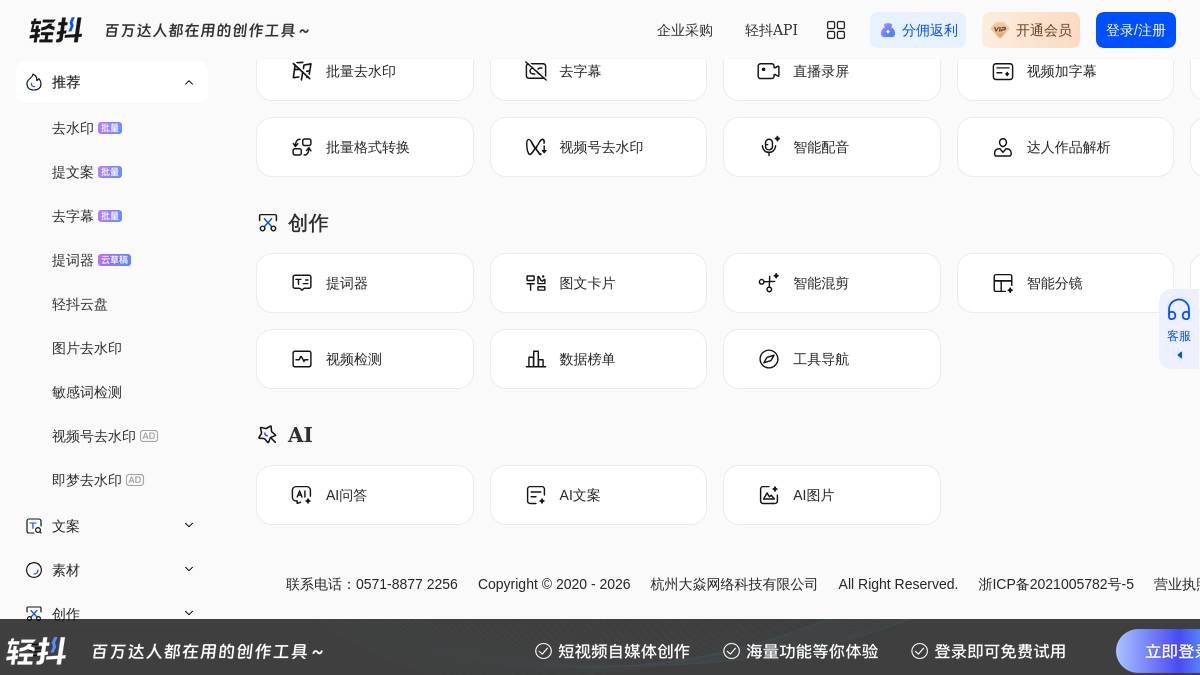1200x675 pixels.
Task: Click the 工具导航 compass icon
Action: (x=769, y=359)
